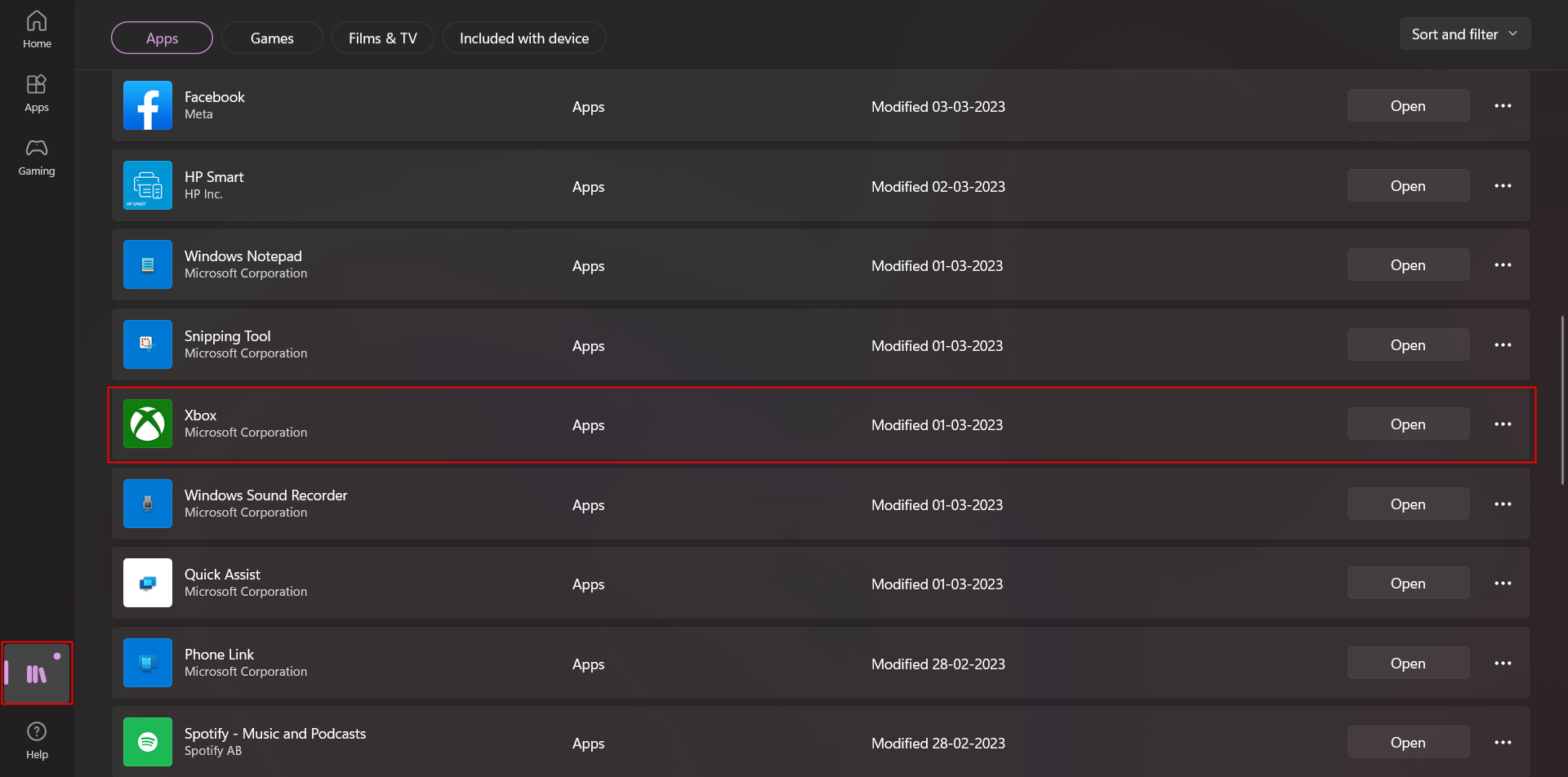This screenshot has width=1568, height=777.
Task: Select the Included with device tab
Action: pos(524,38)
